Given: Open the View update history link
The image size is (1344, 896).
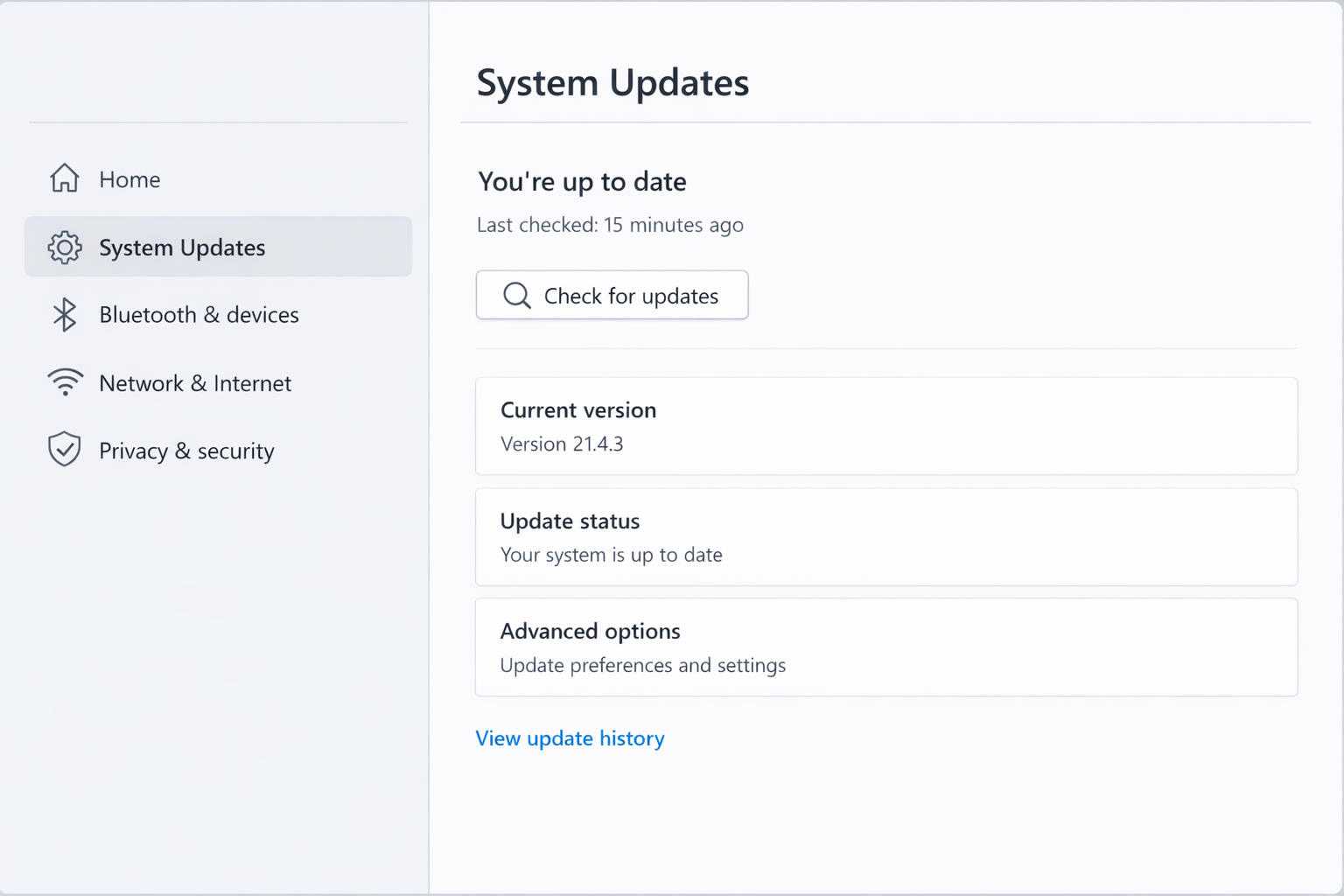Looking at the screenshot, I should coord(570,738).
